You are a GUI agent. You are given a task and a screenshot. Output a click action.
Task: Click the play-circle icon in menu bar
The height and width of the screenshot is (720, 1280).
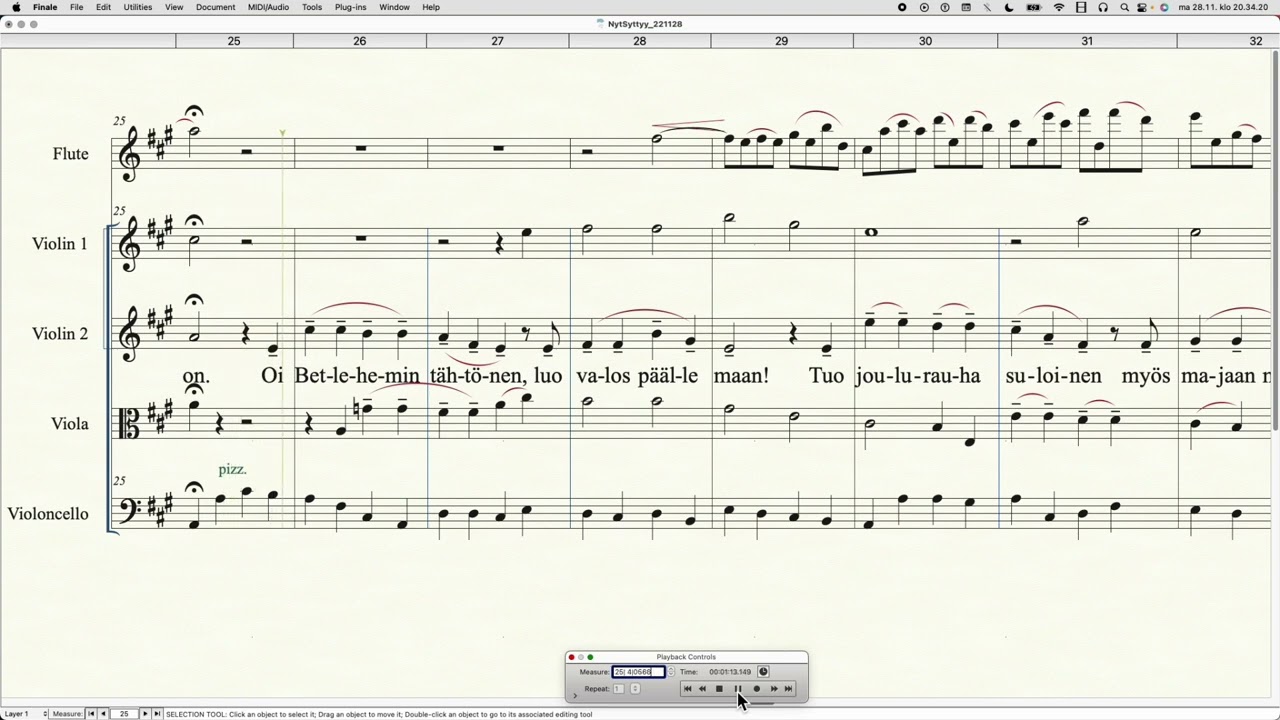[924, 7]
